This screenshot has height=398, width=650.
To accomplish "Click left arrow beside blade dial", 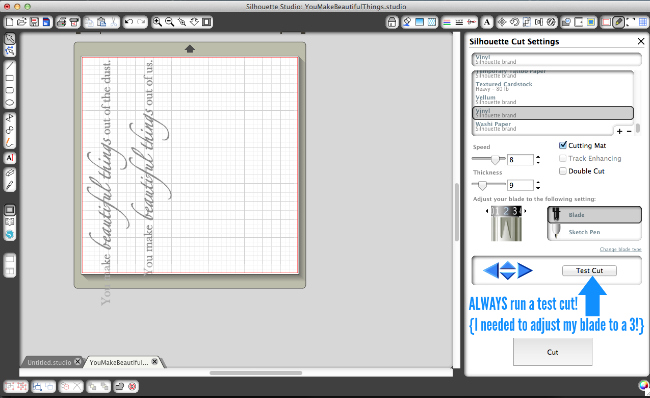I will 487,211.
